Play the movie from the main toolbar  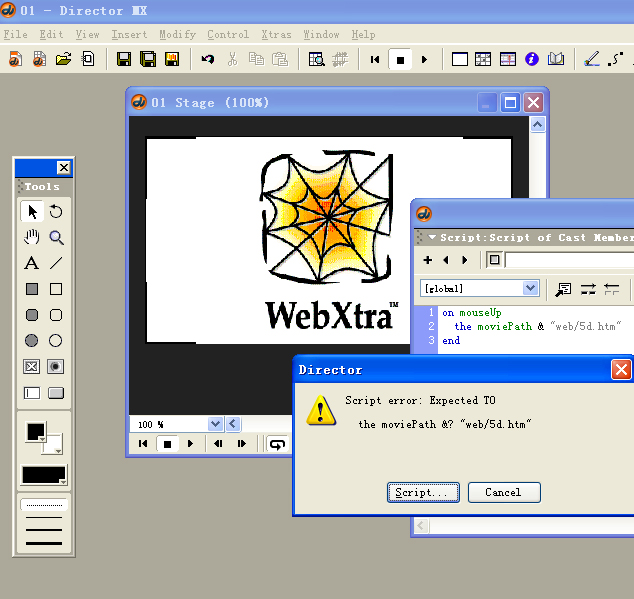tap(424, 60)
